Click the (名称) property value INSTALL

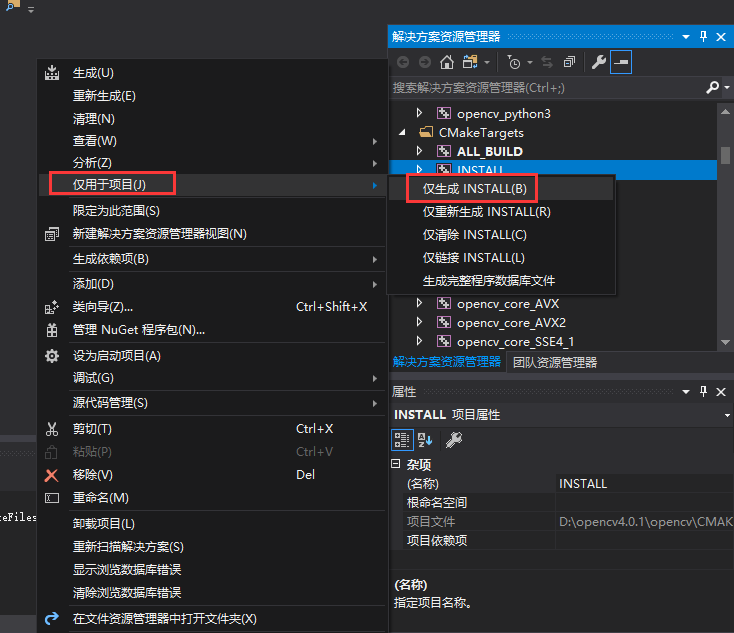pos(645,484)
